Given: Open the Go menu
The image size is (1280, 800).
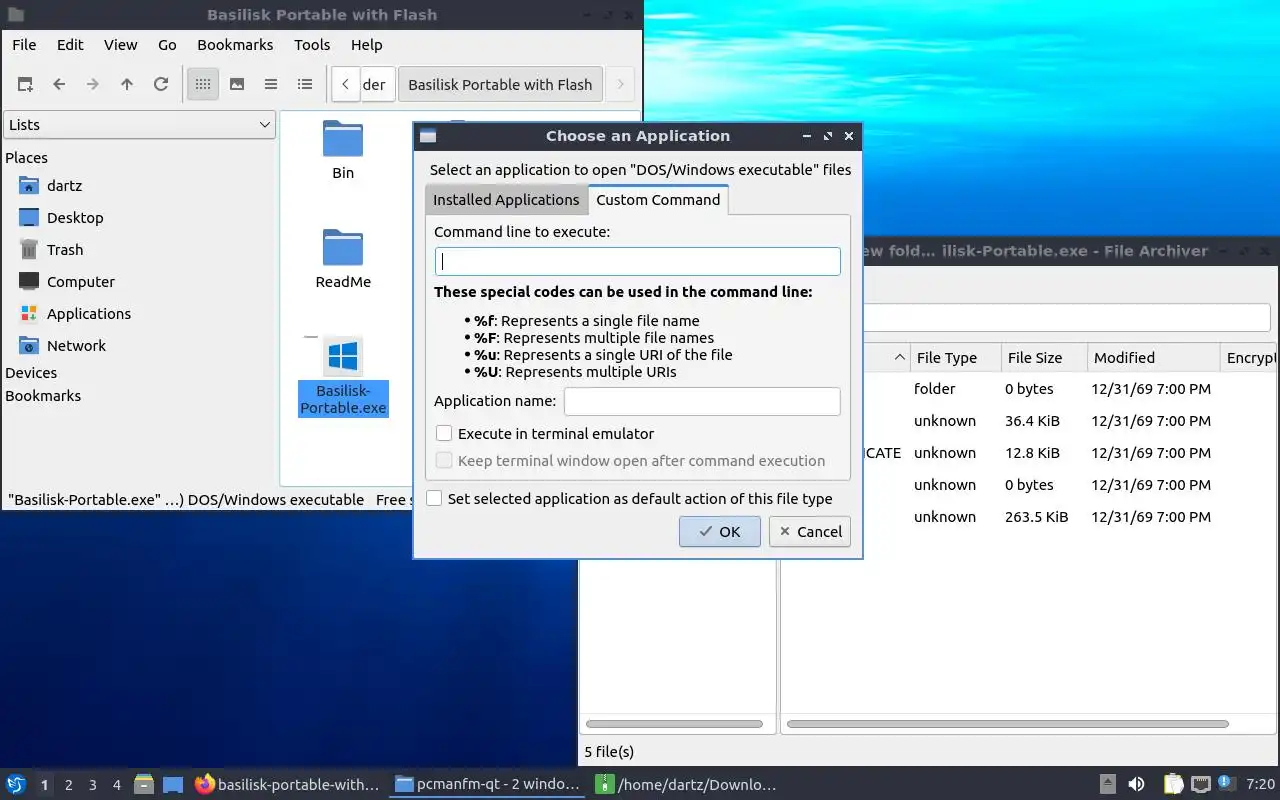Looking at the screenshot, I should coord(167,45).
